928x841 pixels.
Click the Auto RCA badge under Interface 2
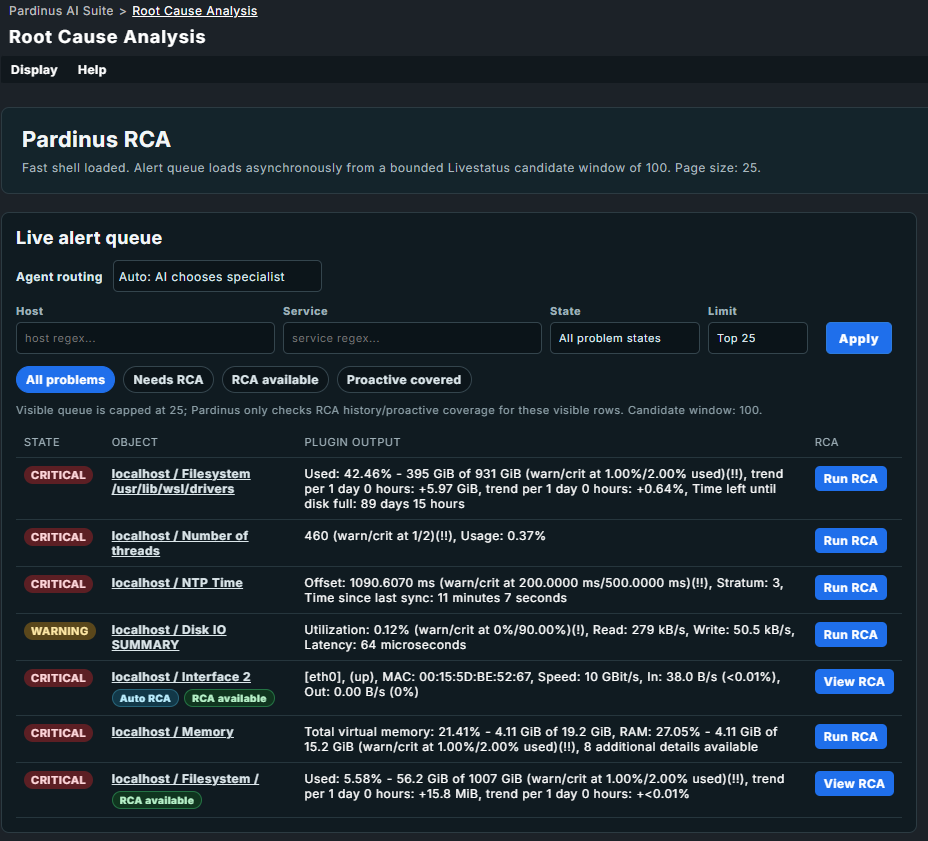pos(145,698)
